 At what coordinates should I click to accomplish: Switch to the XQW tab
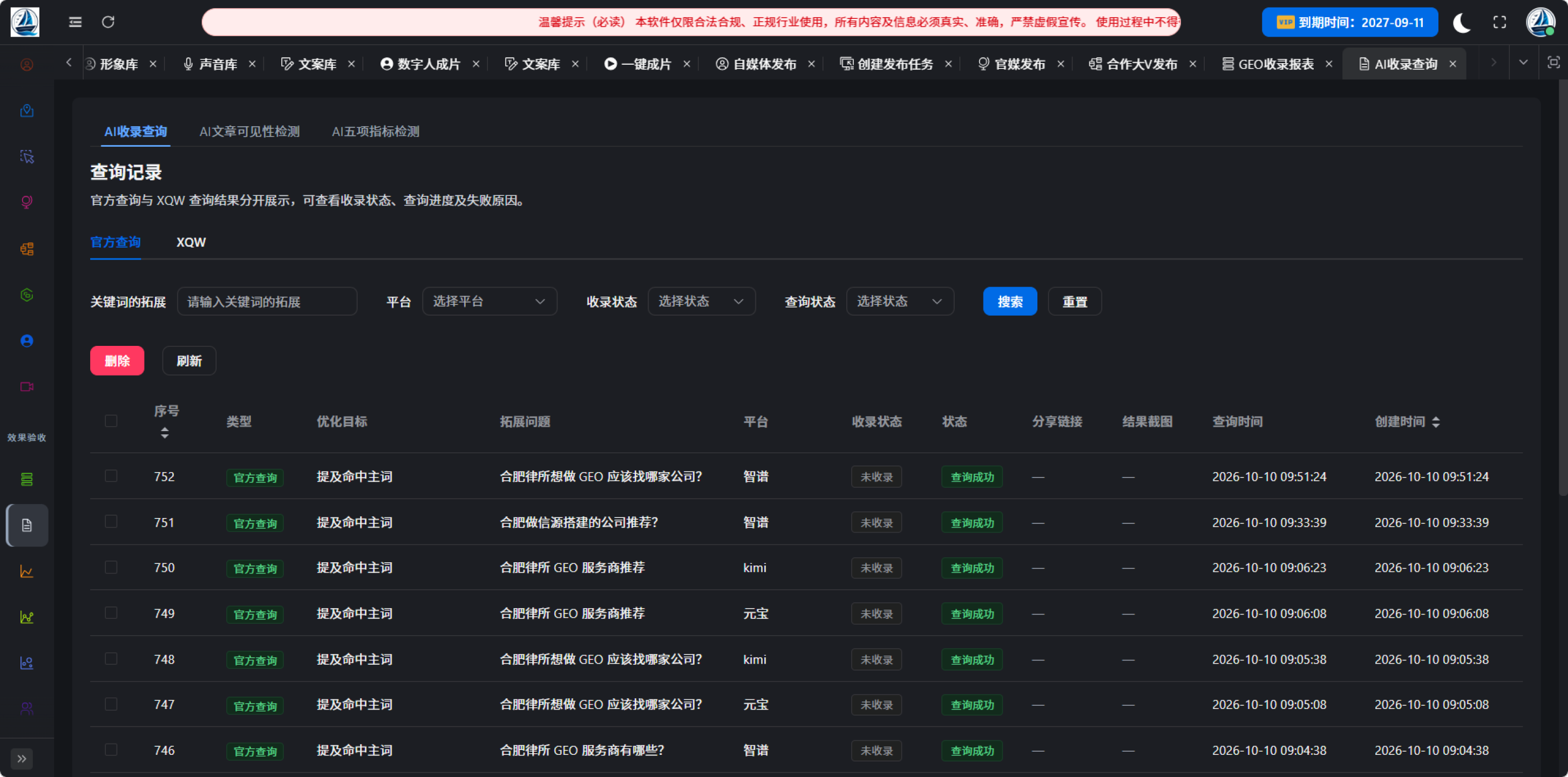click(x=191, y=243)
